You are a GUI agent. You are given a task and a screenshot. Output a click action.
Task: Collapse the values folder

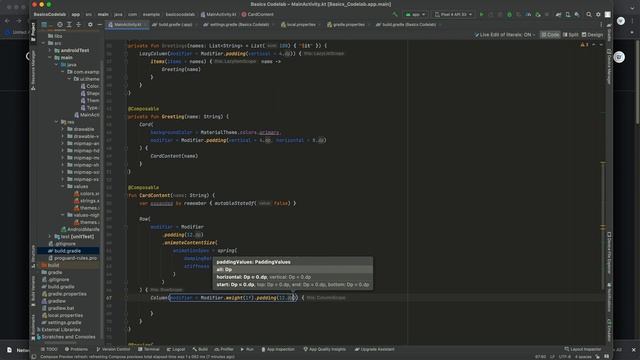coord(63,186)
